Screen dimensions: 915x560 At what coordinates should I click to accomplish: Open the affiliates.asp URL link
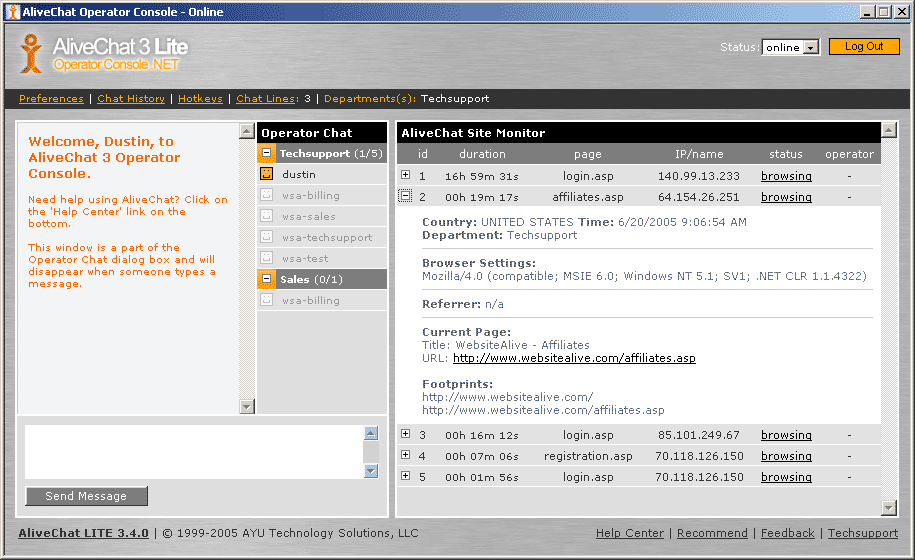[574, 358]
